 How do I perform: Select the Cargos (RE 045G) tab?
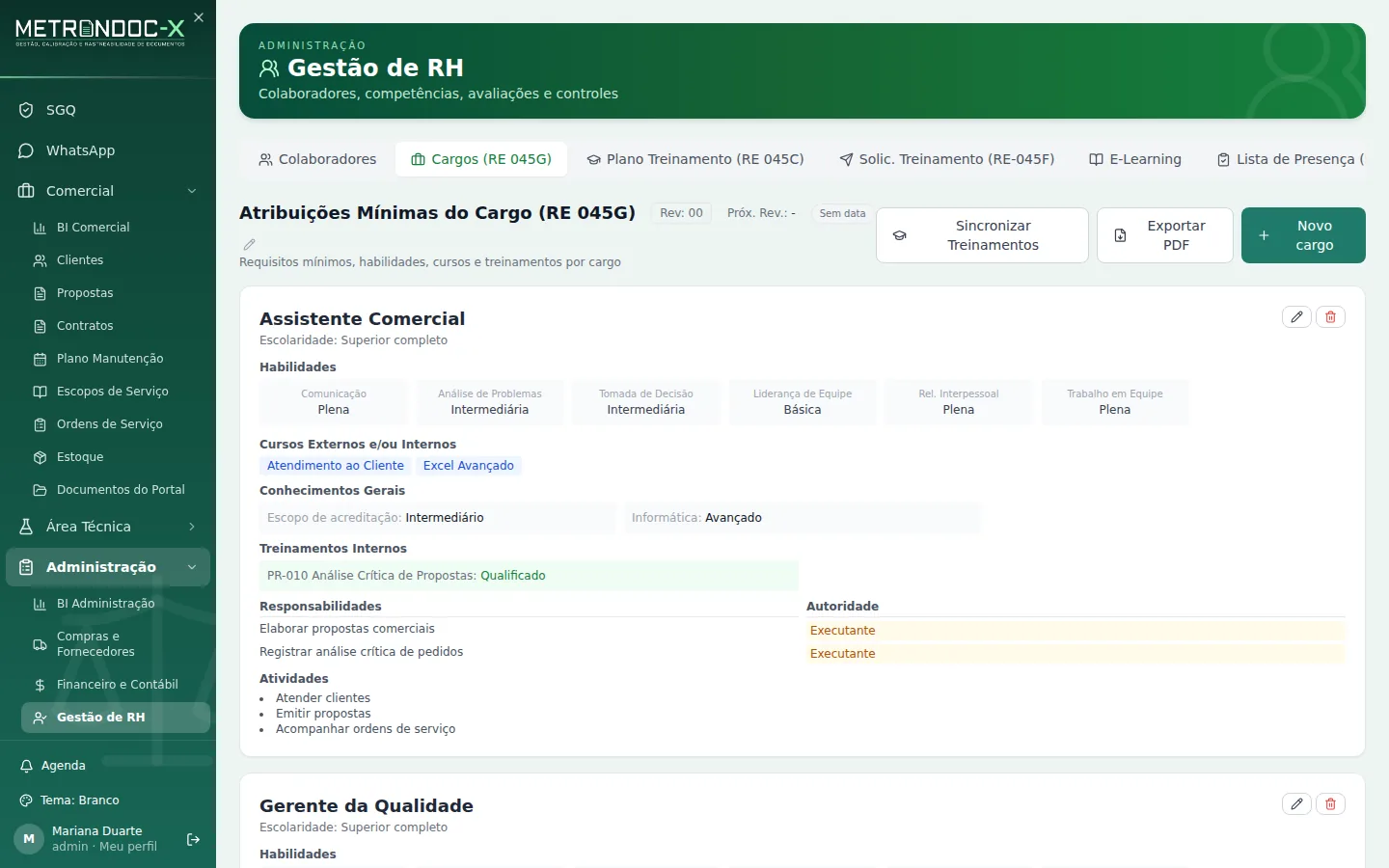pyautogui.click(x=481, y=159)
